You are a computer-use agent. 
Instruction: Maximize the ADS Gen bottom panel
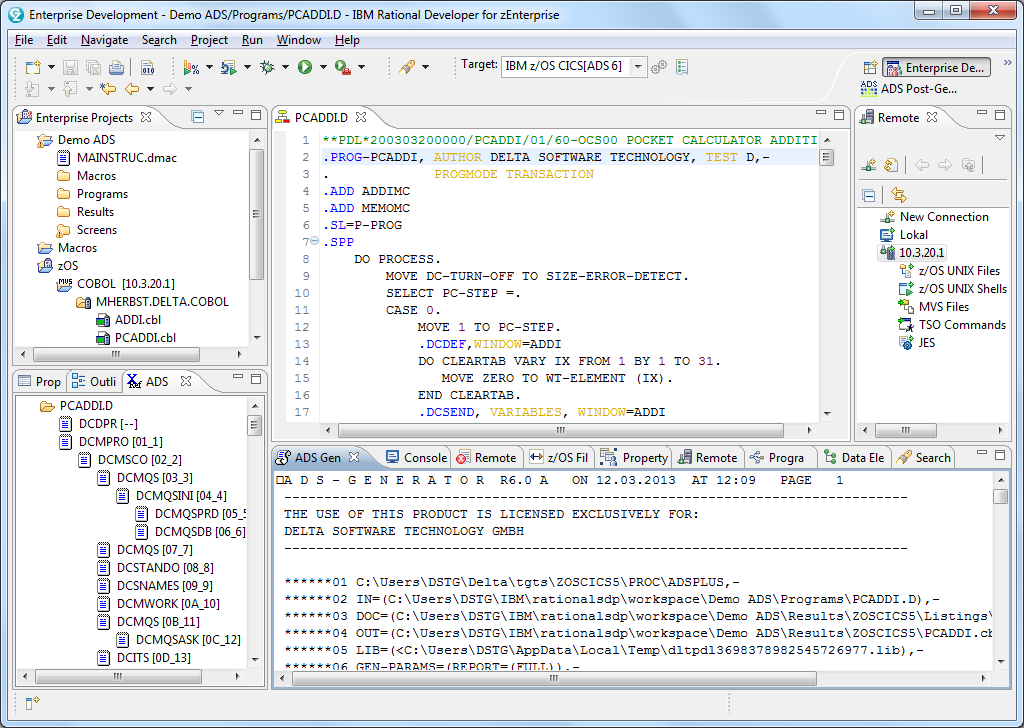pyautogui.click(x=1000, y=454)
